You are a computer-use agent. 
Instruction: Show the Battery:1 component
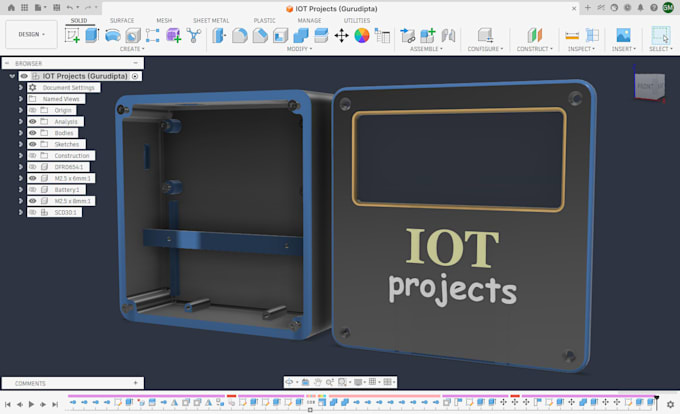coord(33,189)
